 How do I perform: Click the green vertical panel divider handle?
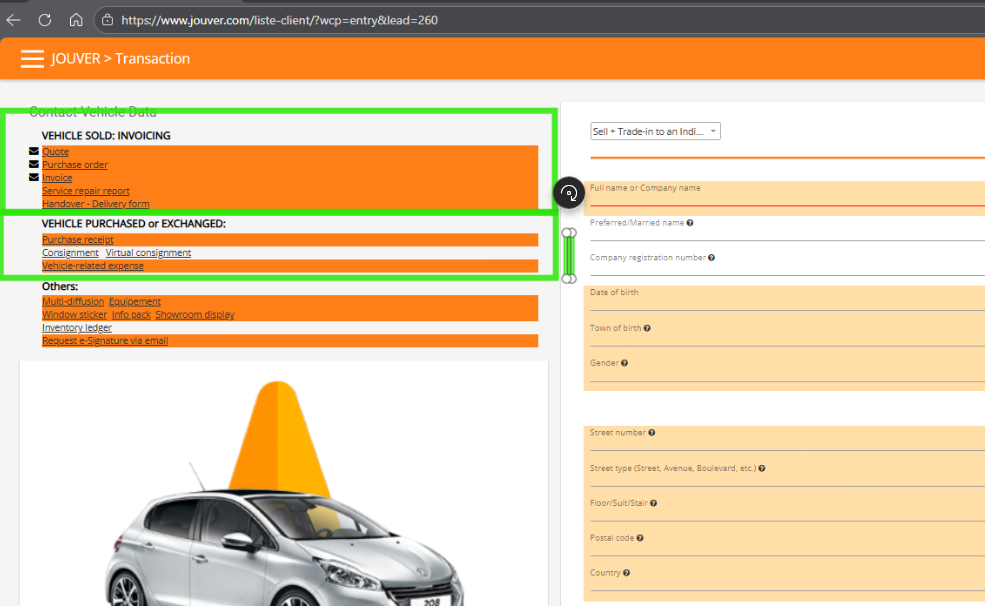569,256
